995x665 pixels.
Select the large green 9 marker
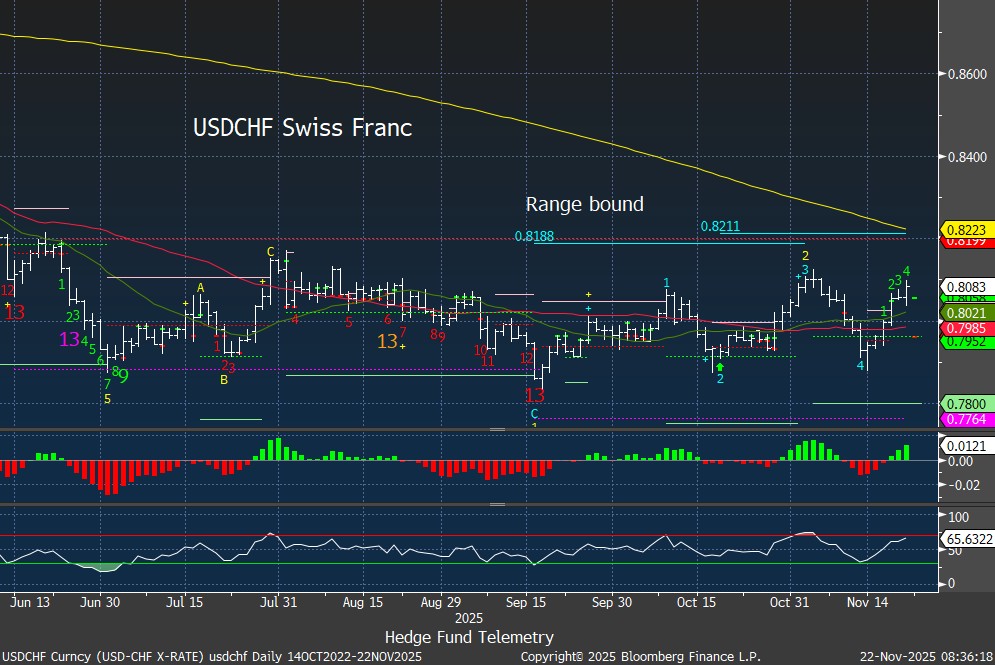[123, 376]
